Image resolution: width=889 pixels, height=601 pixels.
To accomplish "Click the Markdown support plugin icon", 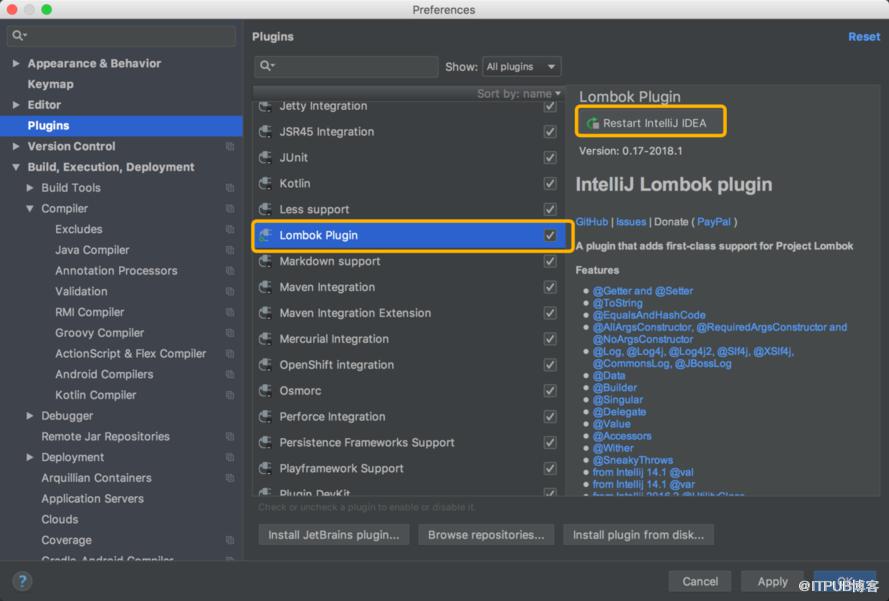I will (265, 261).
